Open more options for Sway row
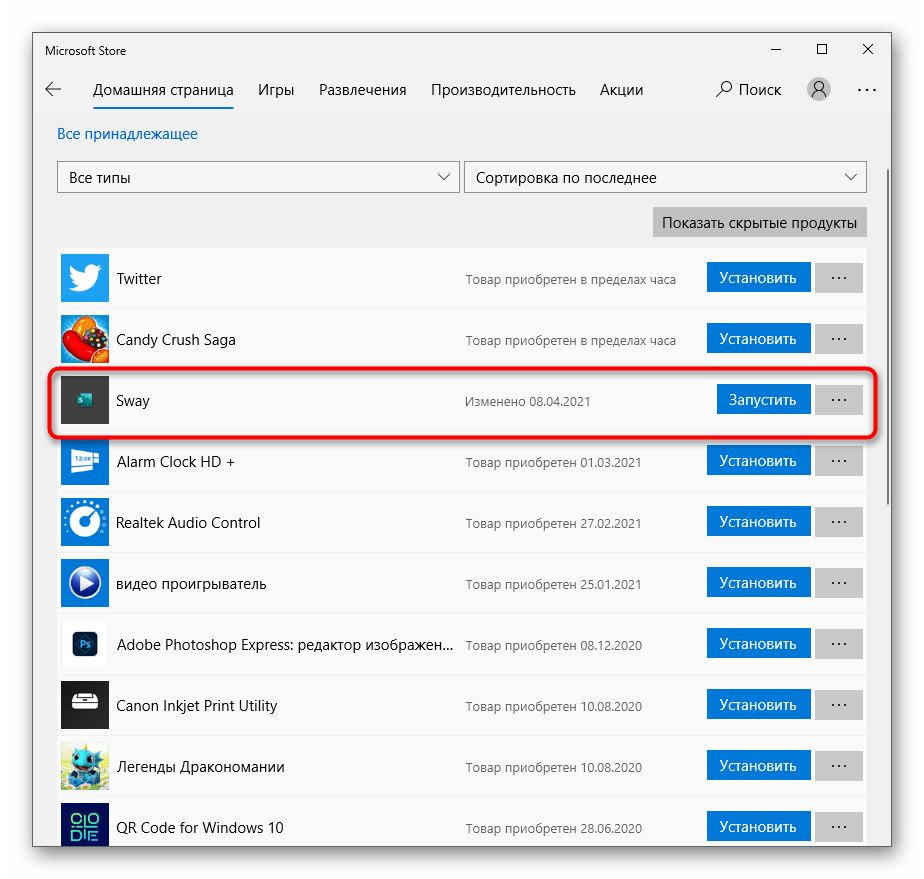This screenshot has width=924, height=879. coord(839,399)
